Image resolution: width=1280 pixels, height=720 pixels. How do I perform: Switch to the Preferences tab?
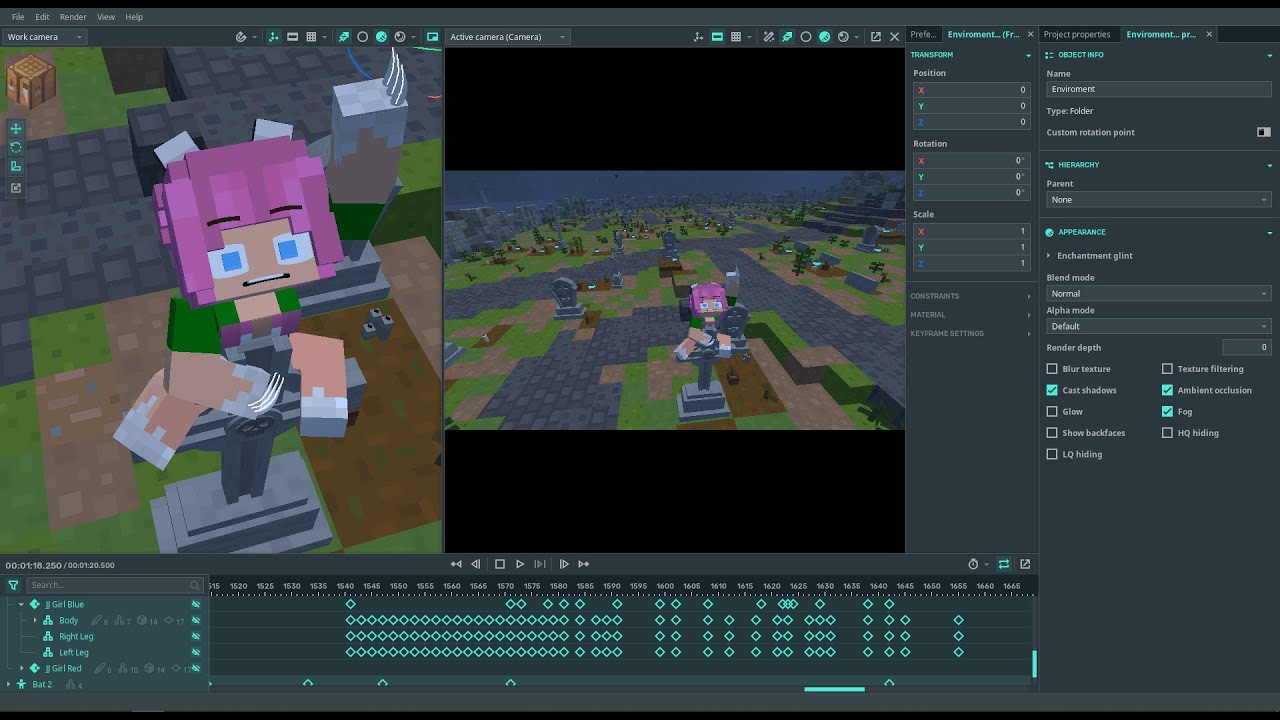[923, 34]
